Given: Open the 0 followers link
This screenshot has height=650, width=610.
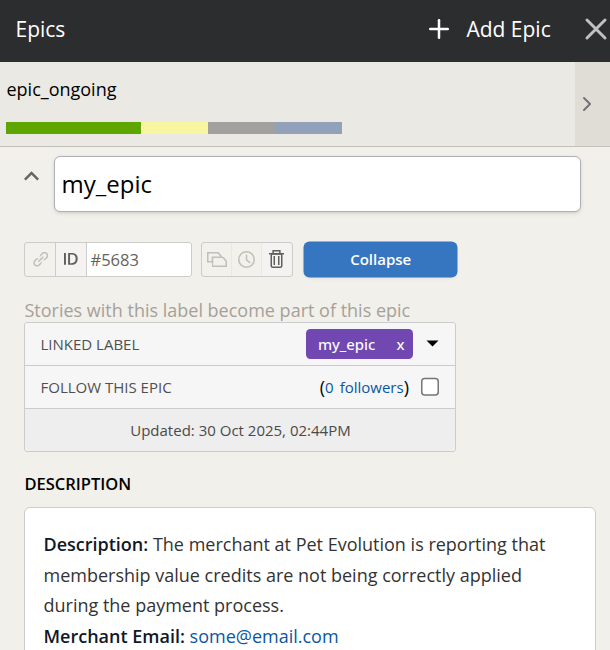Looking at the screenshot, I should [364, 388].
